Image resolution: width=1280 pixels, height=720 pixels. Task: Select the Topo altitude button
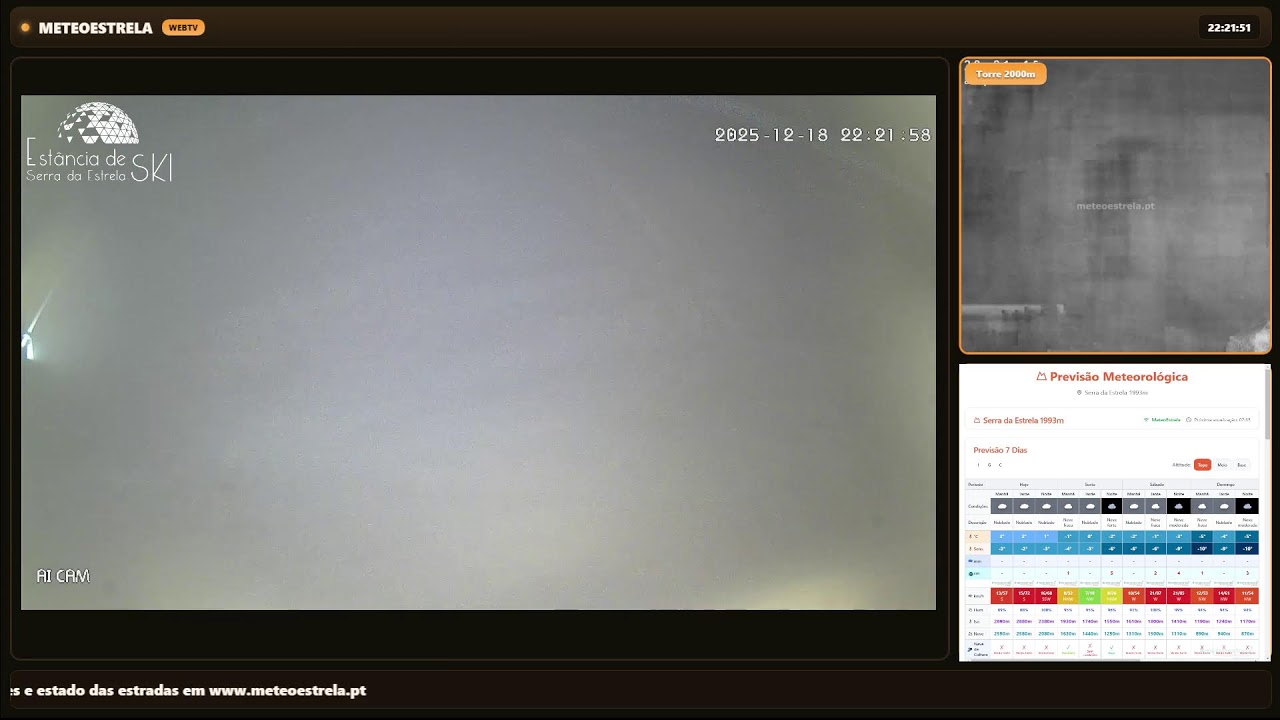point(1202,465)
